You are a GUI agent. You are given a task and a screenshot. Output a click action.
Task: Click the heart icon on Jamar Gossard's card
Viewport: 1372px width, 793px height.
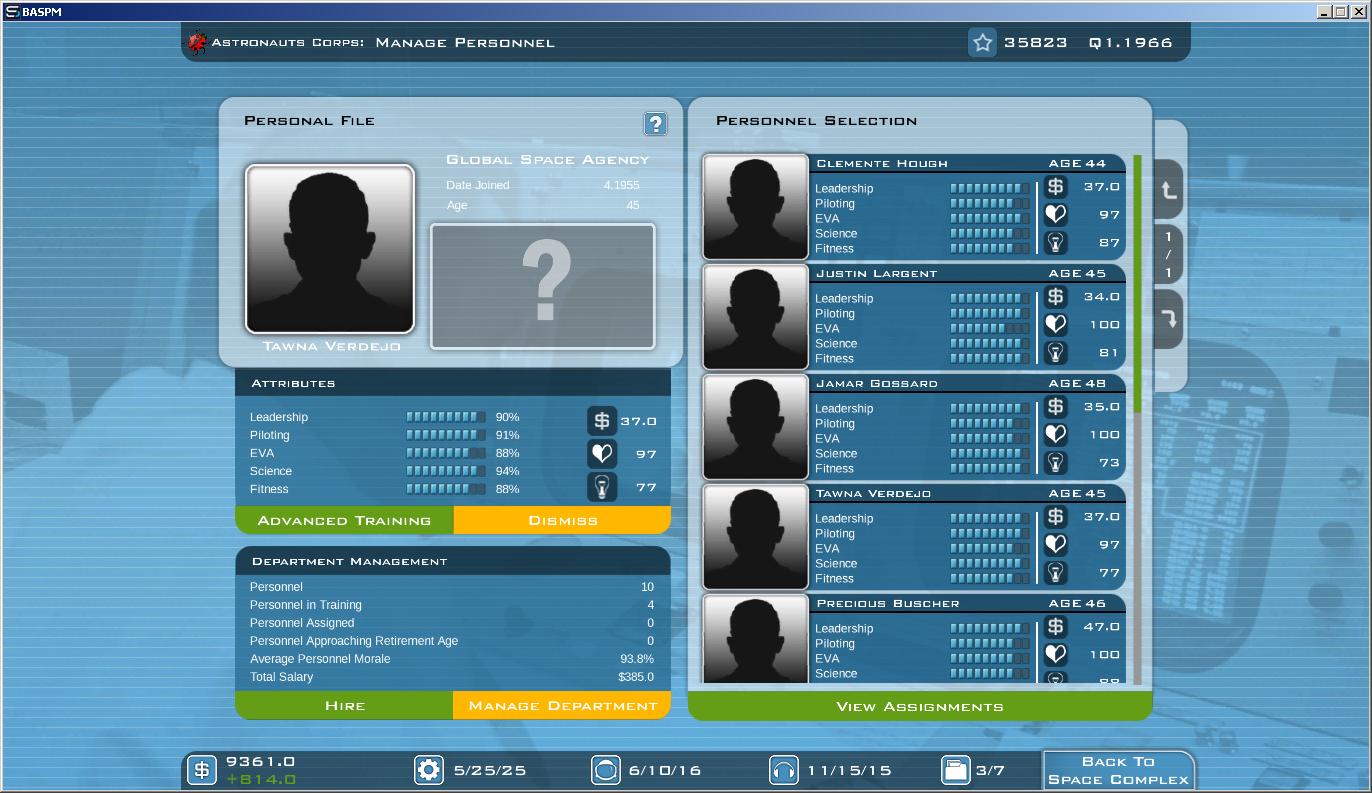[1055, 434]
